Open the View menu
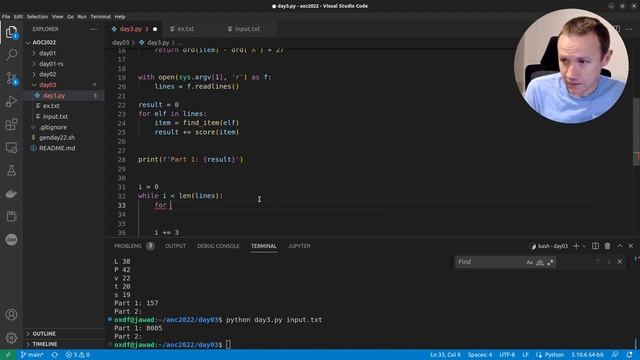640x360 pixels. (x=57, y=17)
